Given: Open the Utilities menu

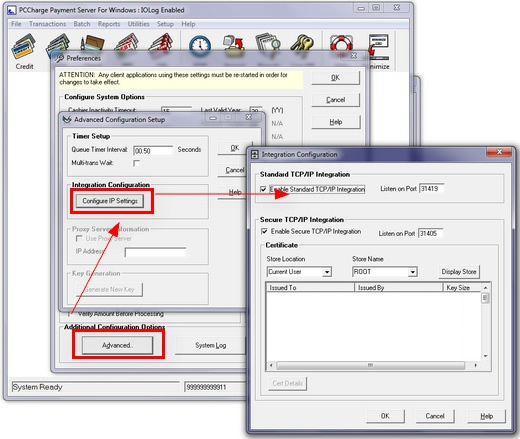Looking at the screenshot, I should pyautogui.click(x=138, y=24).
